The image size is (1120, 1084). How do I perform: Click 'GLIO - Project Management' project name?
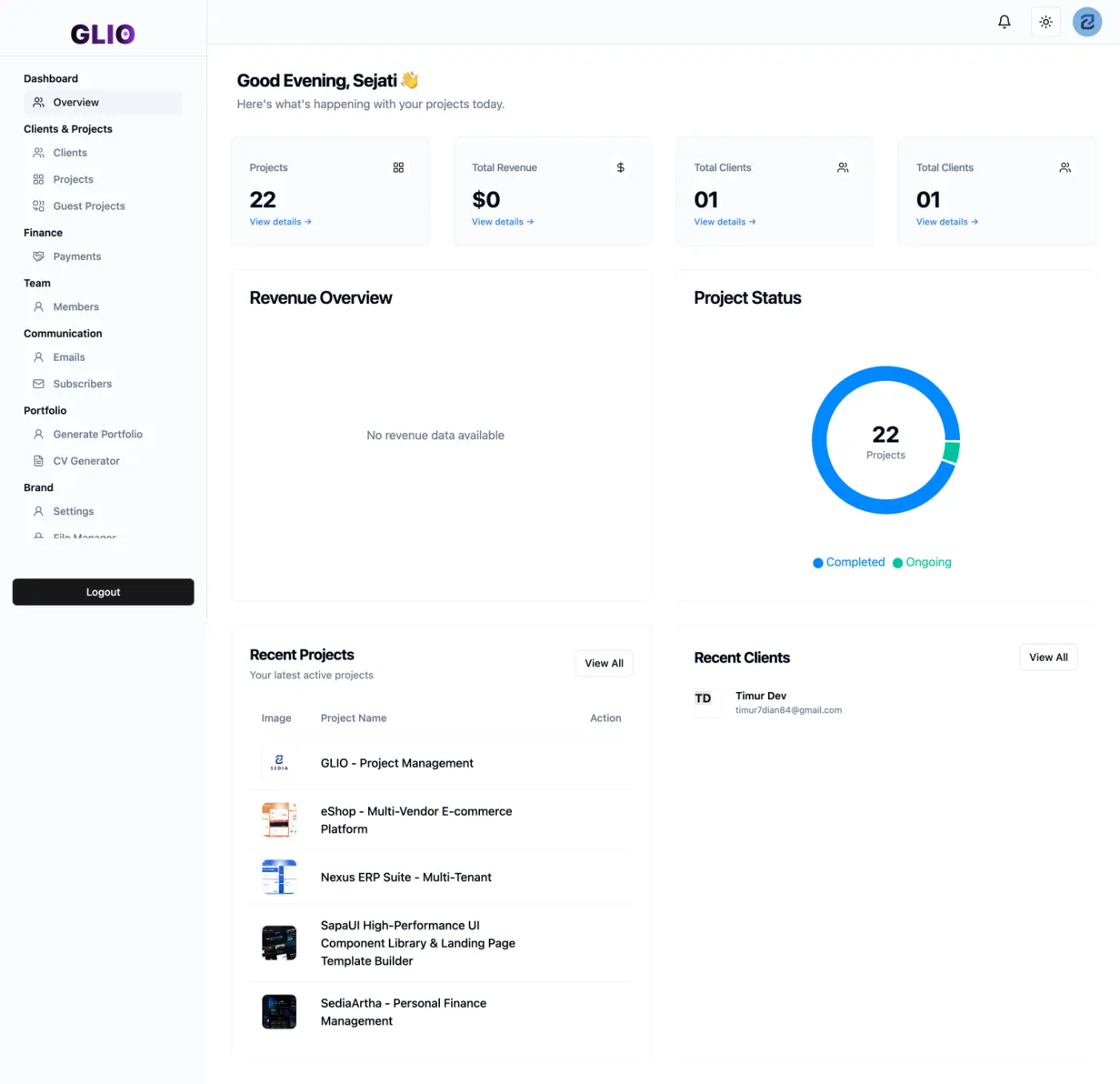click(x=397, y=763)
